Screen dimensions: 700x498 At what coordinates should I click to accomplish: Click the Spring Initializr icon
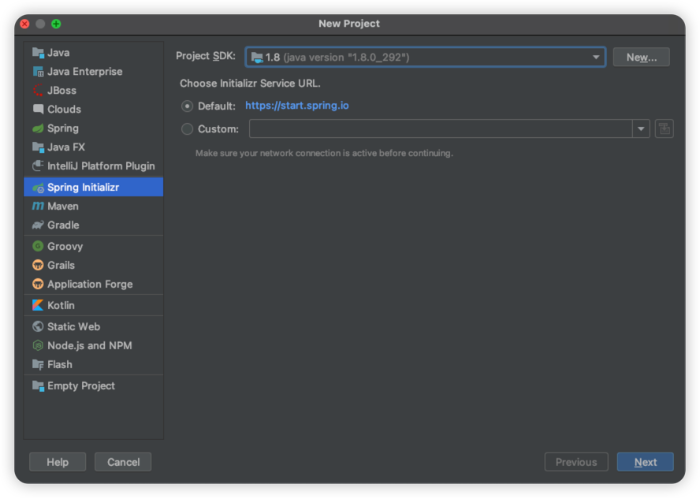click(38, 187)
